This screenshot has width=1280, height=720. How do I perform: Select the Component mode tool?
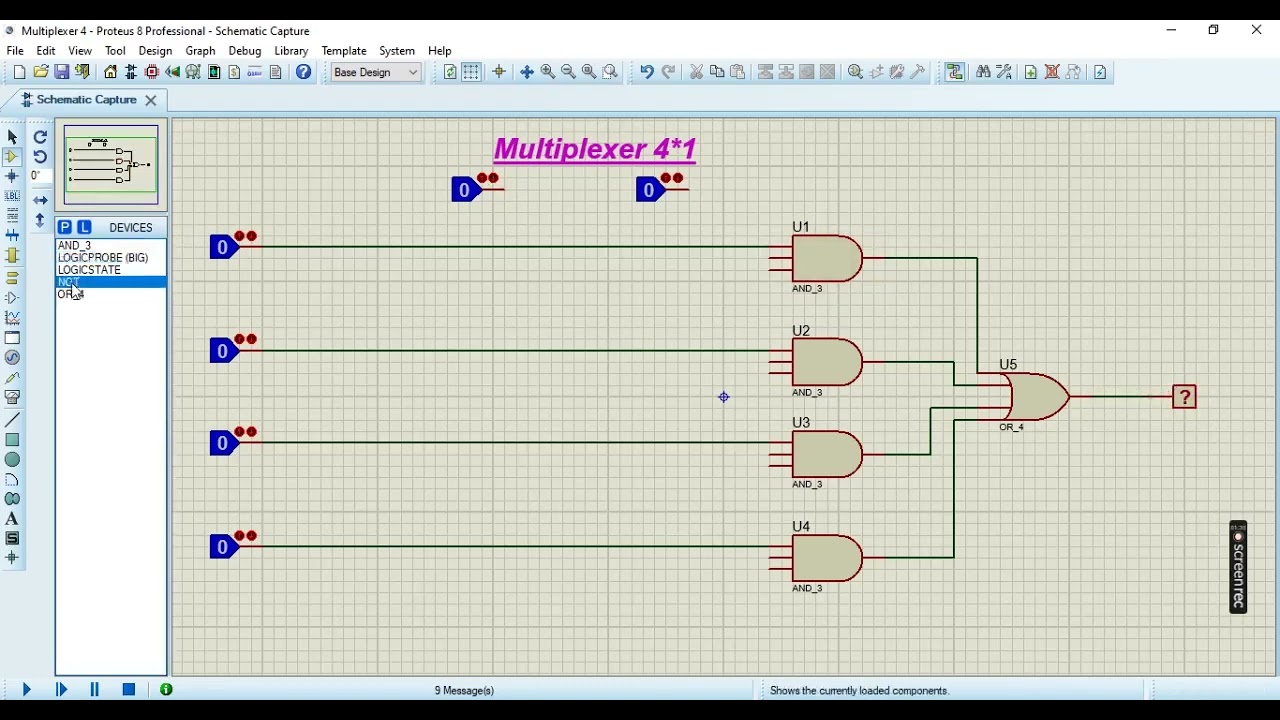(12, 157)
